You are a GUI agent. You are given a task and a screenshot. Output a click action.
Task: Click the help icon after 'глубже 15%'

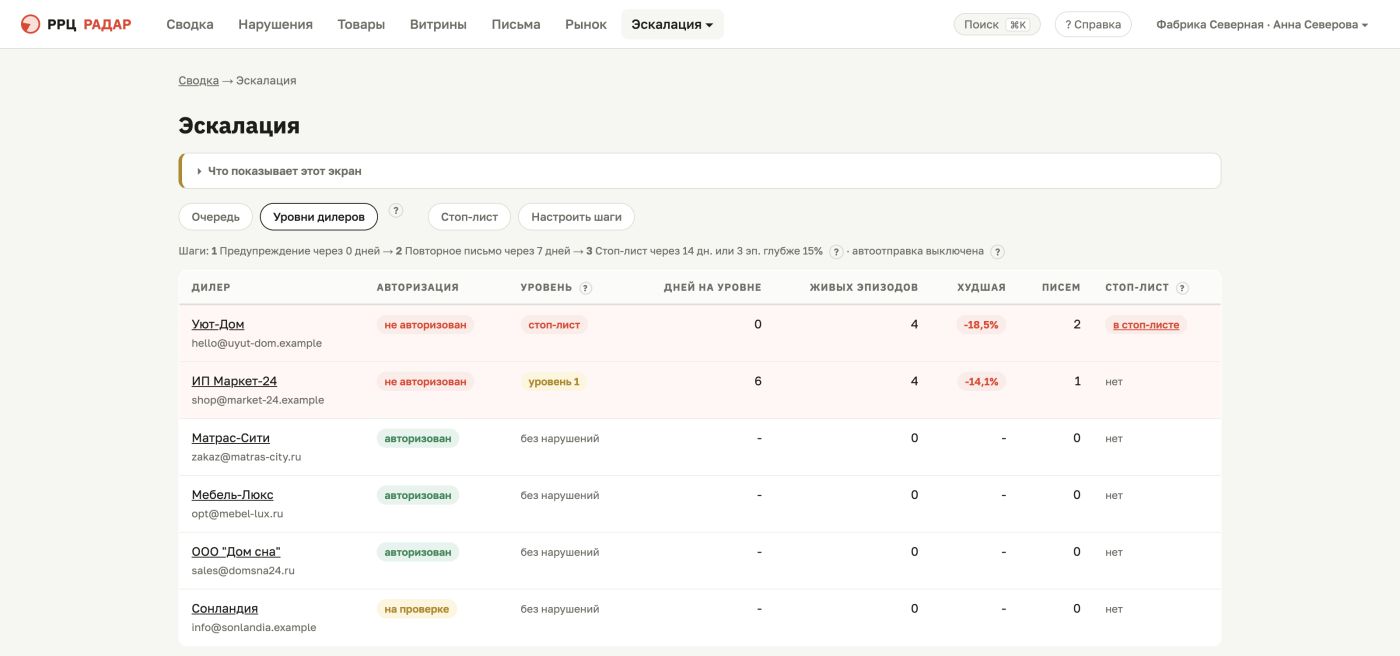click(x=836, y=252)
